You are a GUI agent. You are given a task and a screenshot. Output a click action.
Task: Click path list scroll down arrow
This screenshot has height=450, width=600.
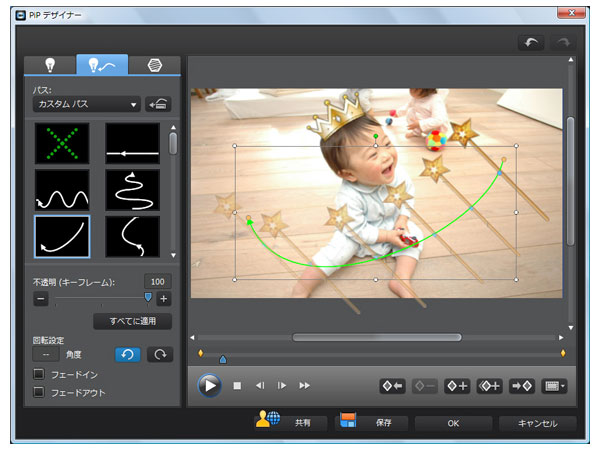click(173, 255)
